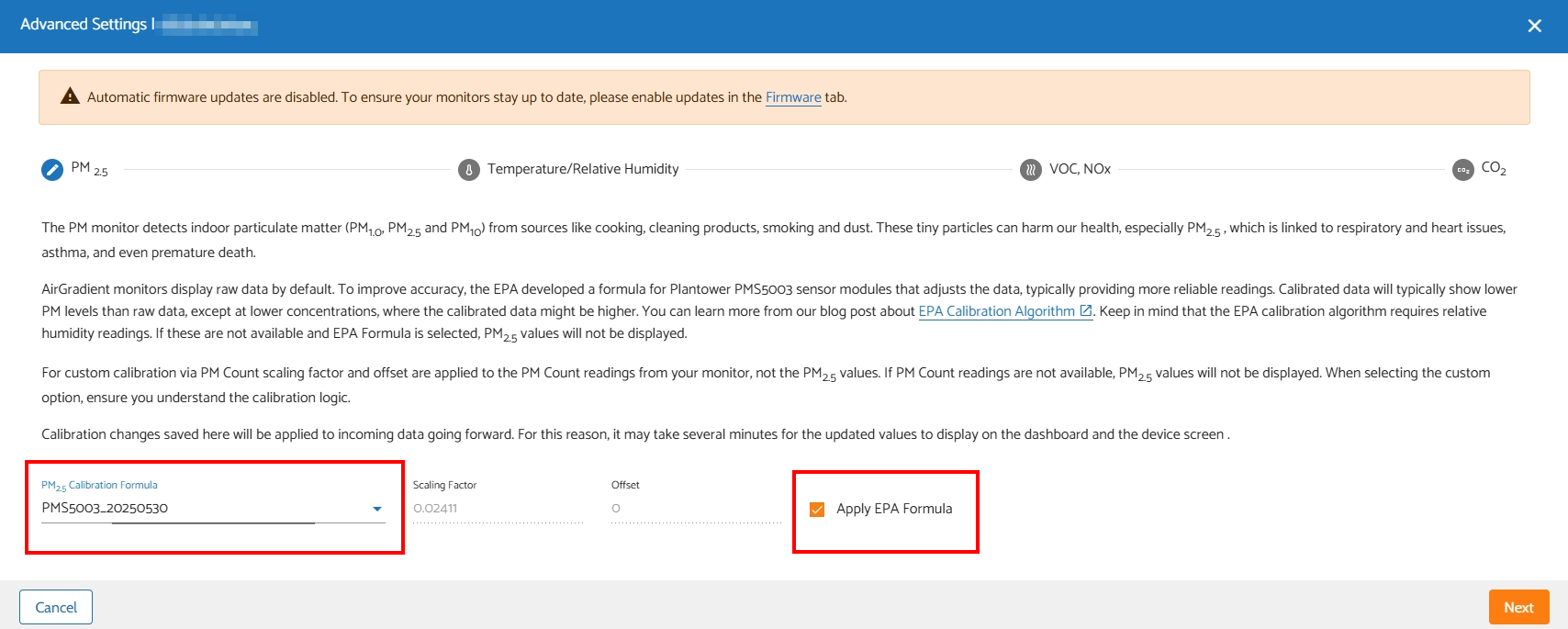Click the Scaling Factor input field
This screenshot has width=1568, height=629.
[x=498, y=508]
